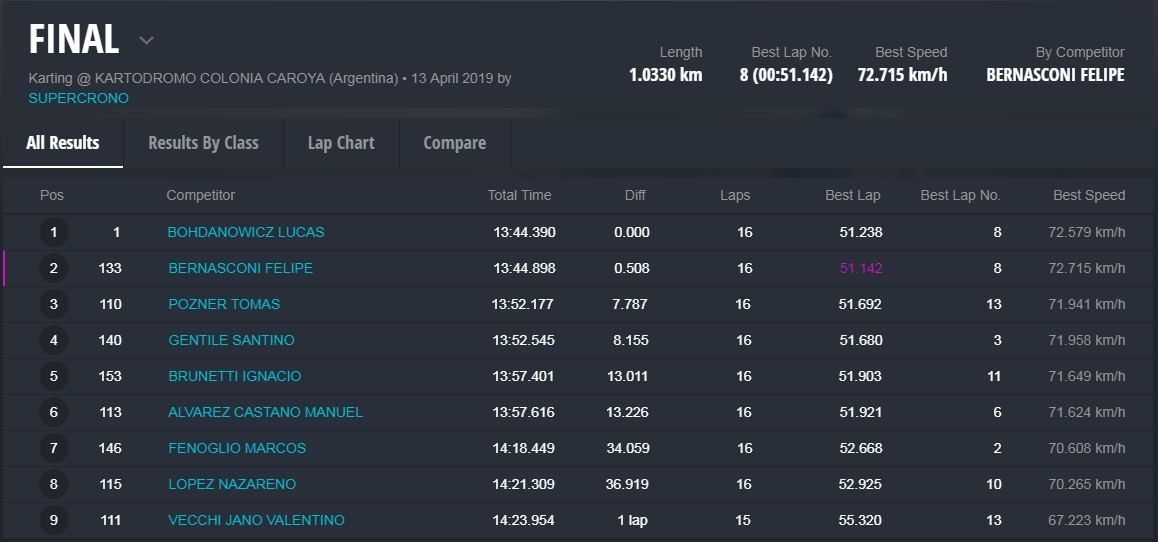Image resolution: width=1158 pixels, height=542 pixels.
Task: Click the Best Lap column header
Action: [x=852, y=195]
